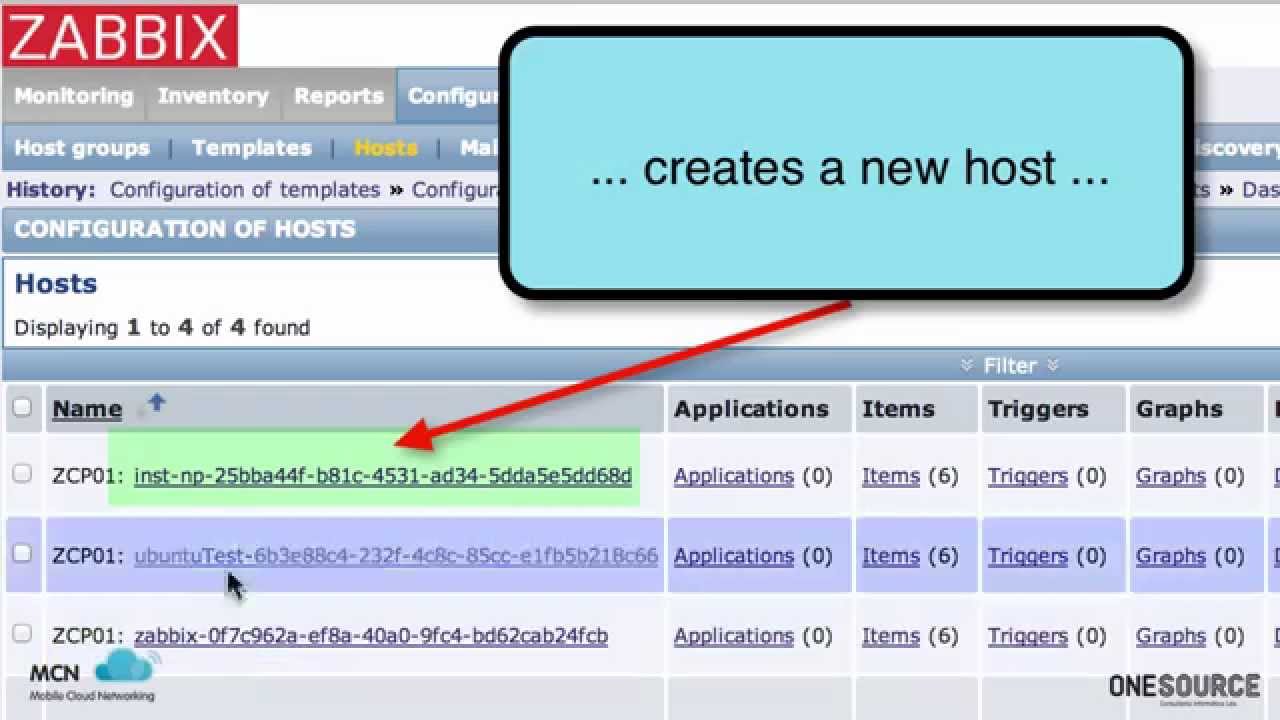Viewport: 1280px width, 720px height.
Task: Click the Zabbix logo
Action: [x=119, y=35]
